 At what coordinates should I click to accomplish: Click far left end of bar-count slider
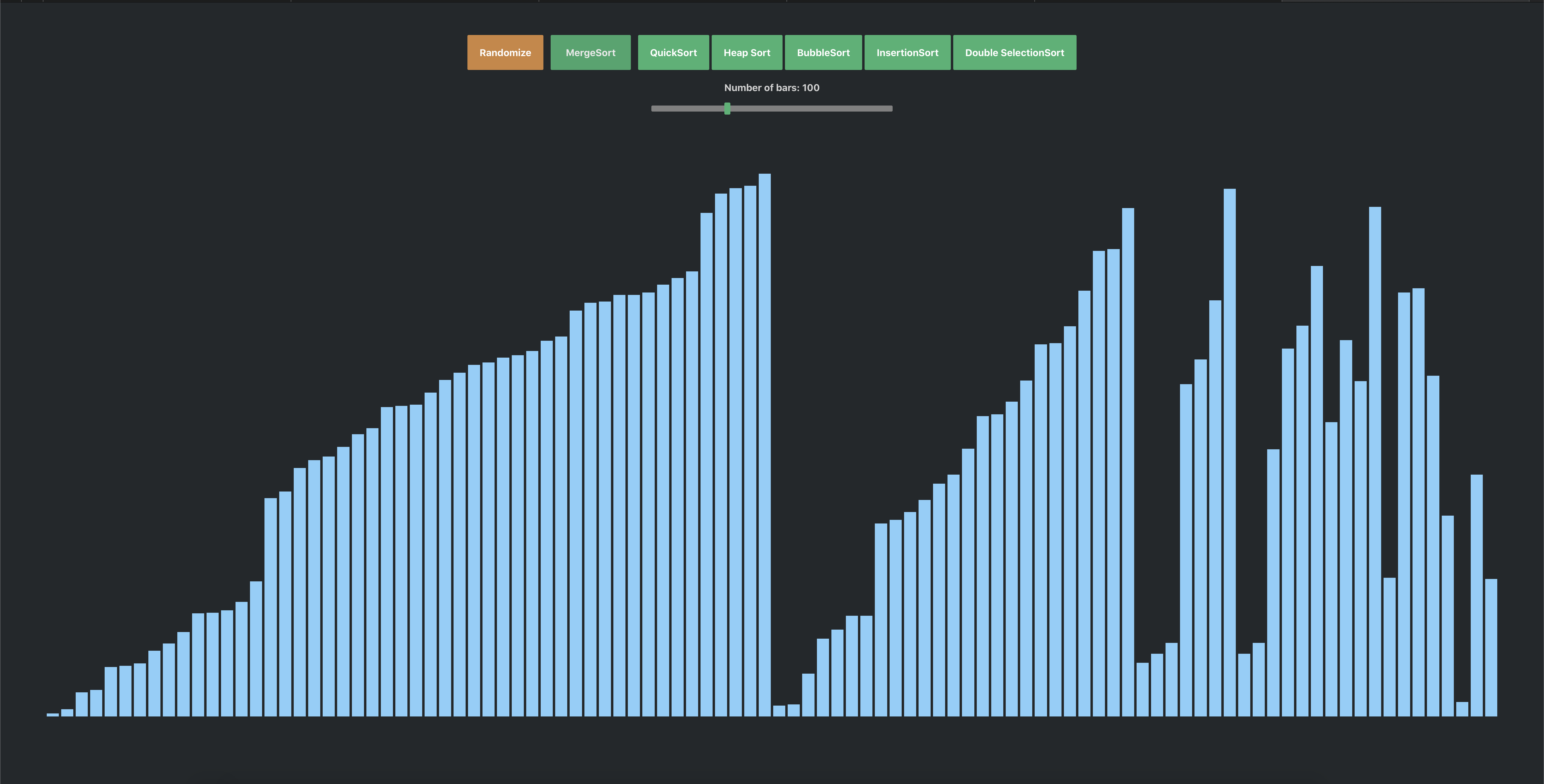[653, 109]
